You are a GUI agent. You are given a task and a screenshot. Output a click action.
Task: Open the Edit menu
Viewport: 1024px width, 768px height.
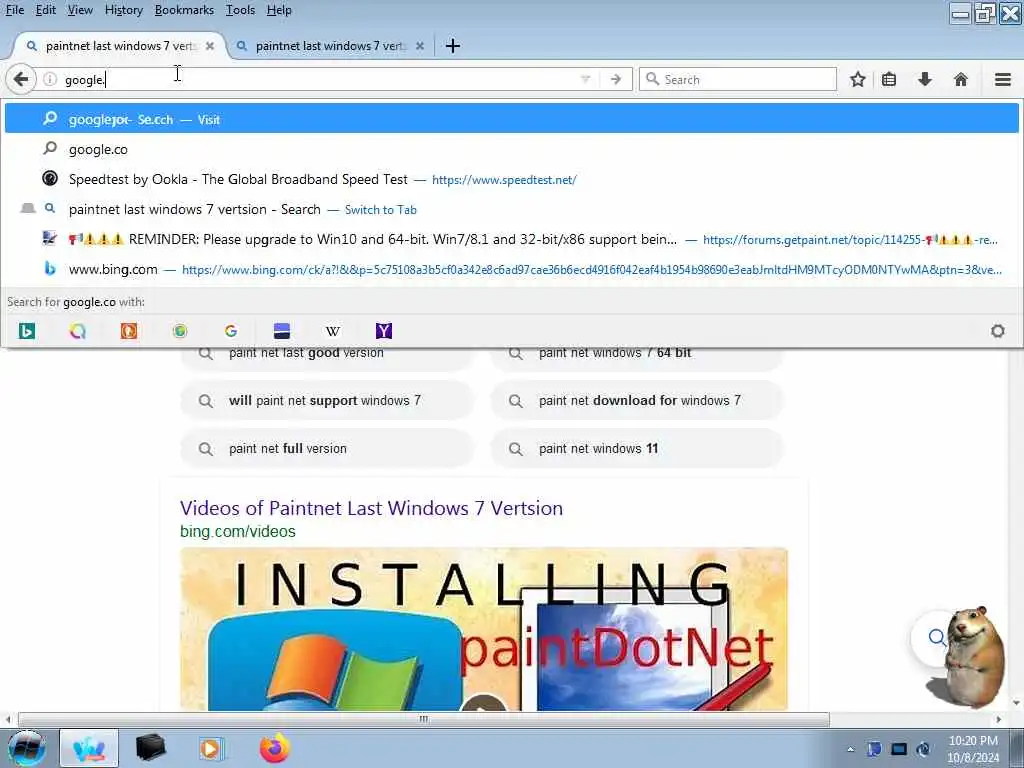coord(46,10)
